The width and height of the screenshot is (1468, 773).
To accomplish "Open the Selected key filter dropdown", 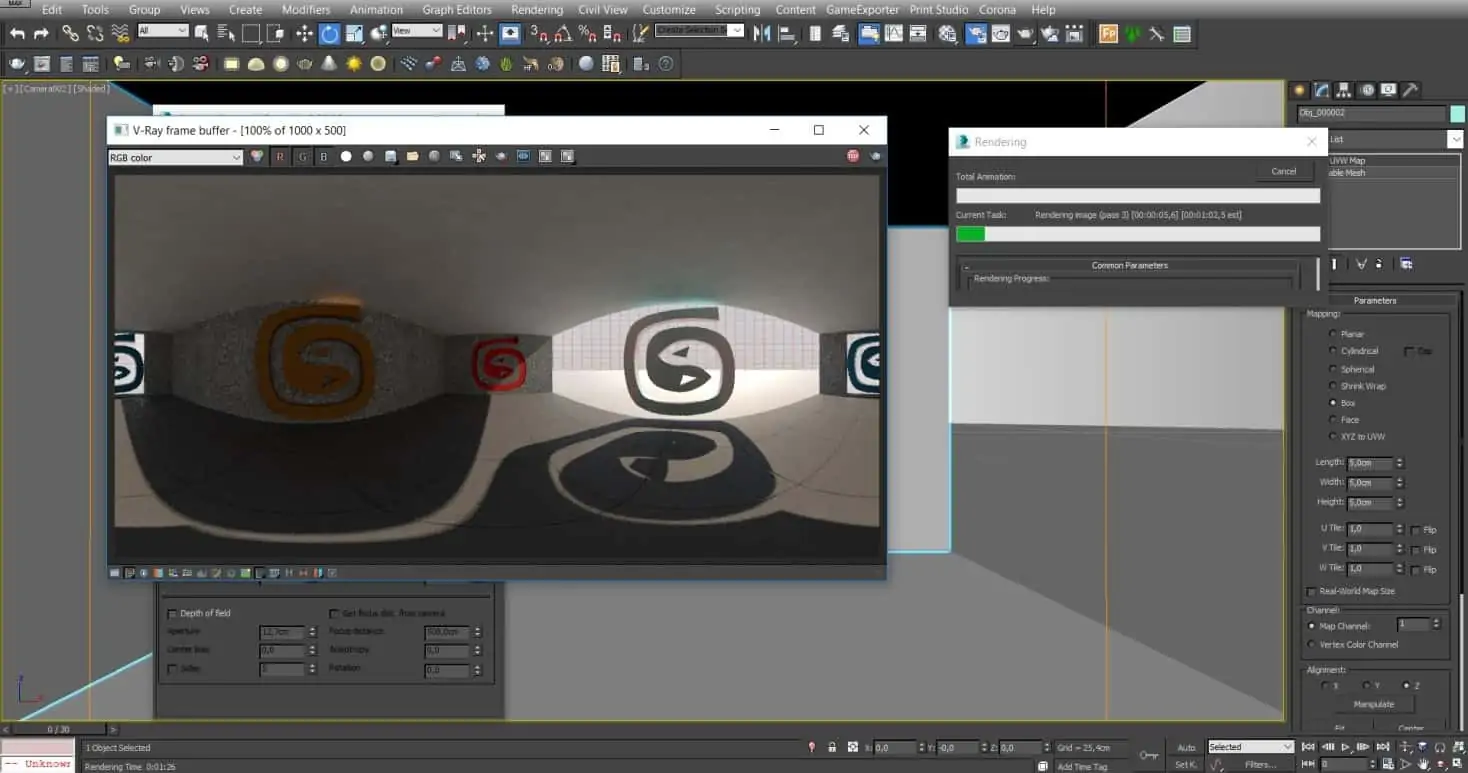I will [x=1250, y=746].
